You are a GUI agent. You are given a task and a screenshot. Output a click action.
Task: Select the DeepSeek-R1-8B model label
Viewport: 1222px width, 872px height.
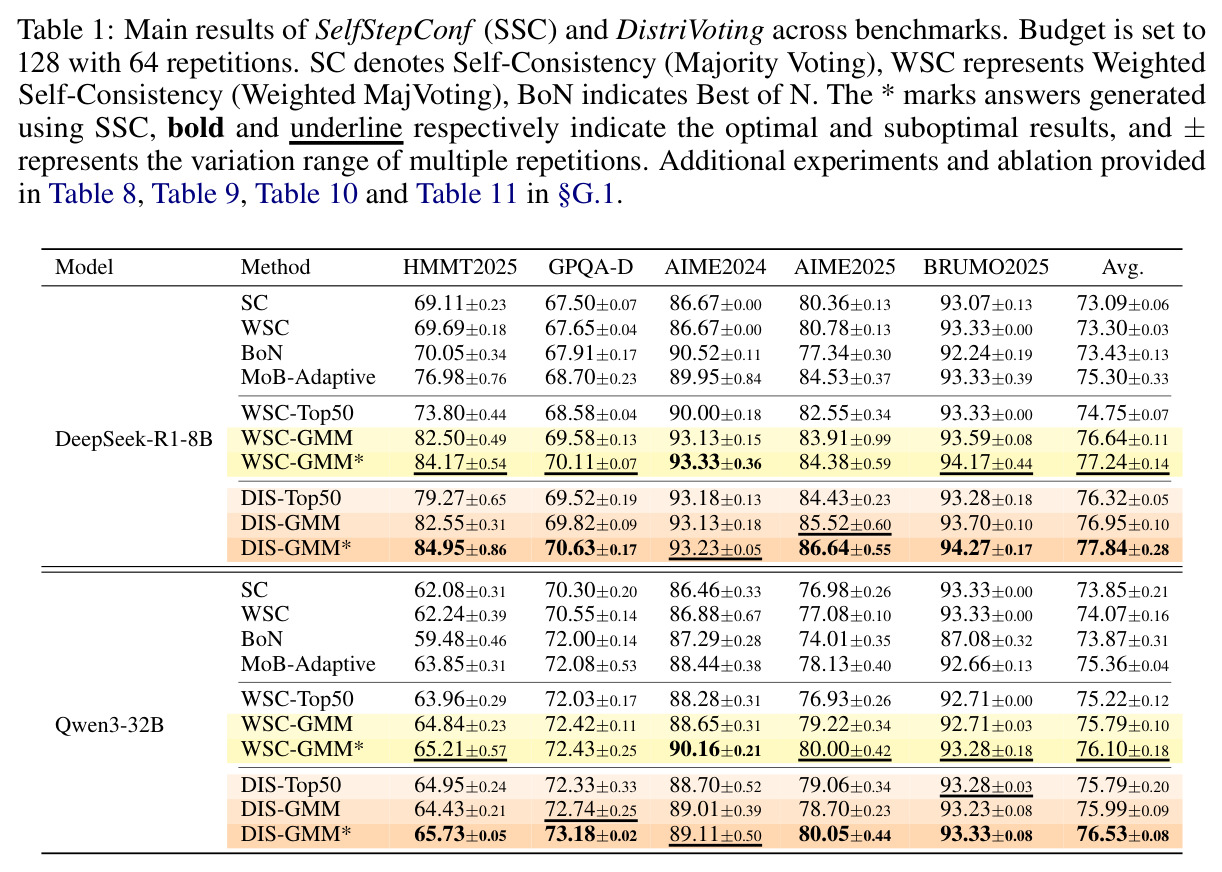[x=134, y=441]
